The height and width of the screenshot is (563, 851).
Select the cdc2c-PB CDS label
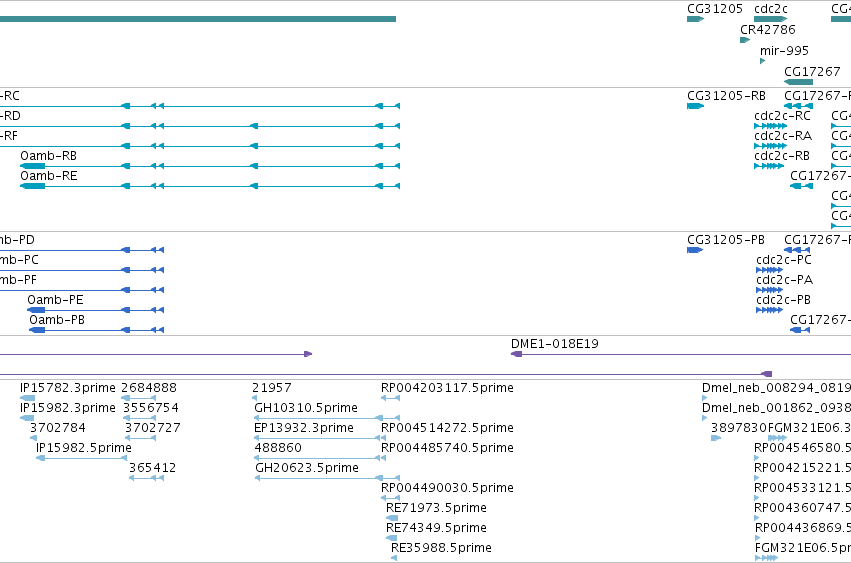[783, 300]
